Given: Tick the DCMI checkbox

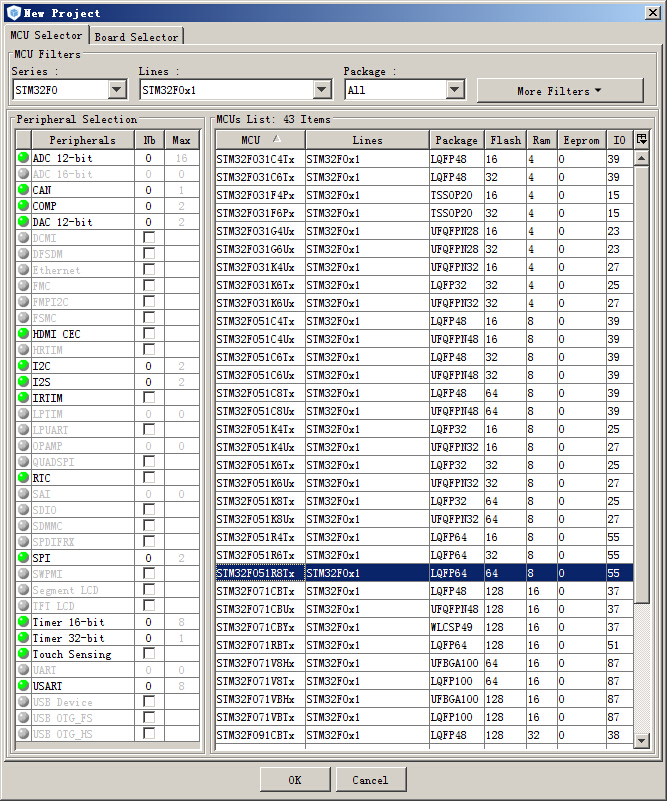Looking at the screenshot, I should pyautogui.click(x=149, y=238).
